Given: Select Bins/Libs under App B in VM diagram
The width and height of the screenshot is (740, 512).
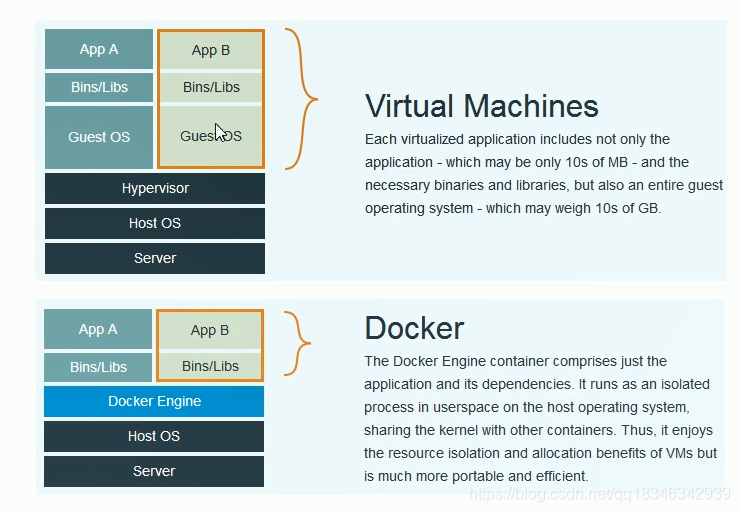Looking at the screenshot, I should [211, 87].
